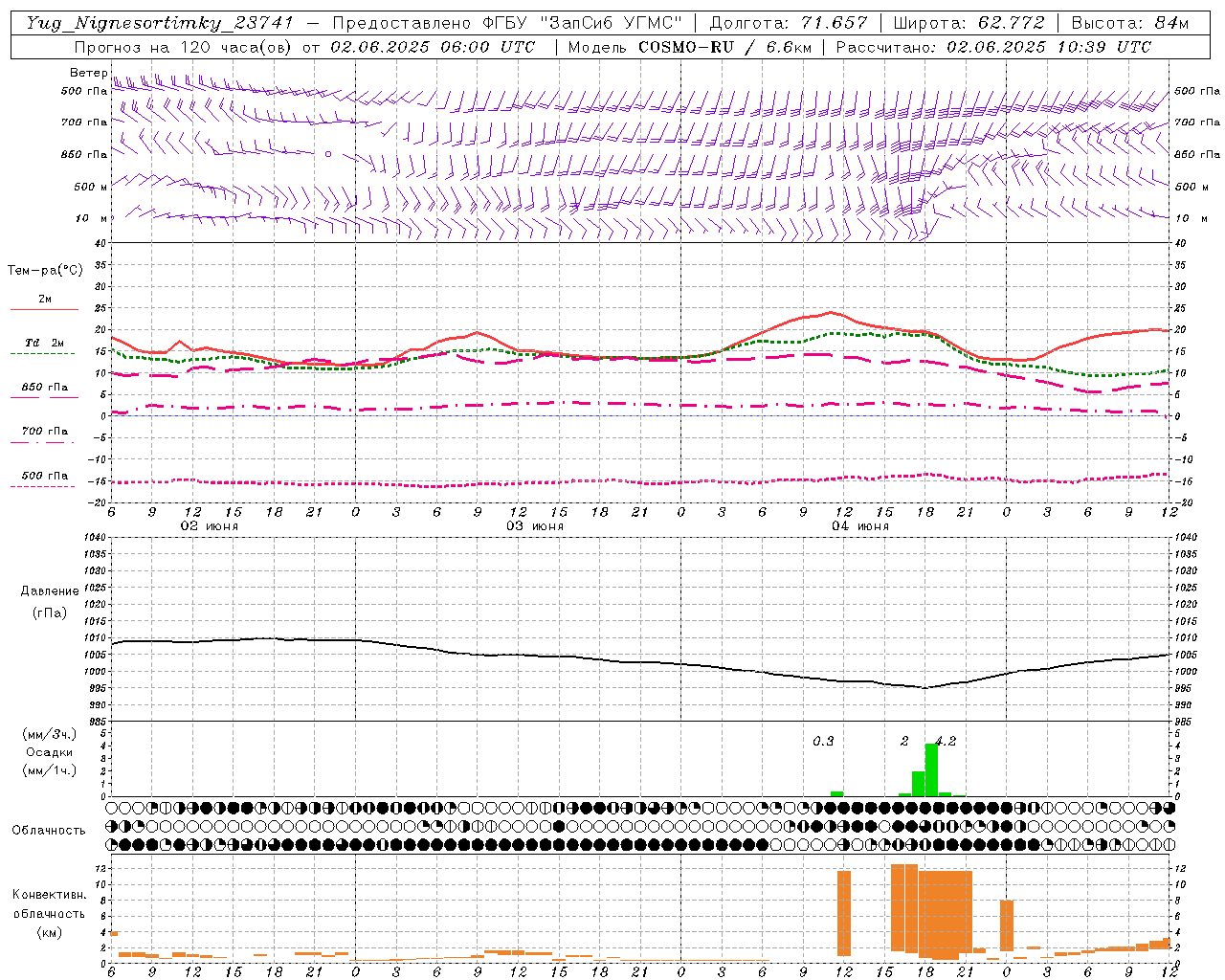Click the Широта: 62.772 value
The height and width of the screenshot is (980, 1225).
pos(969,23)
